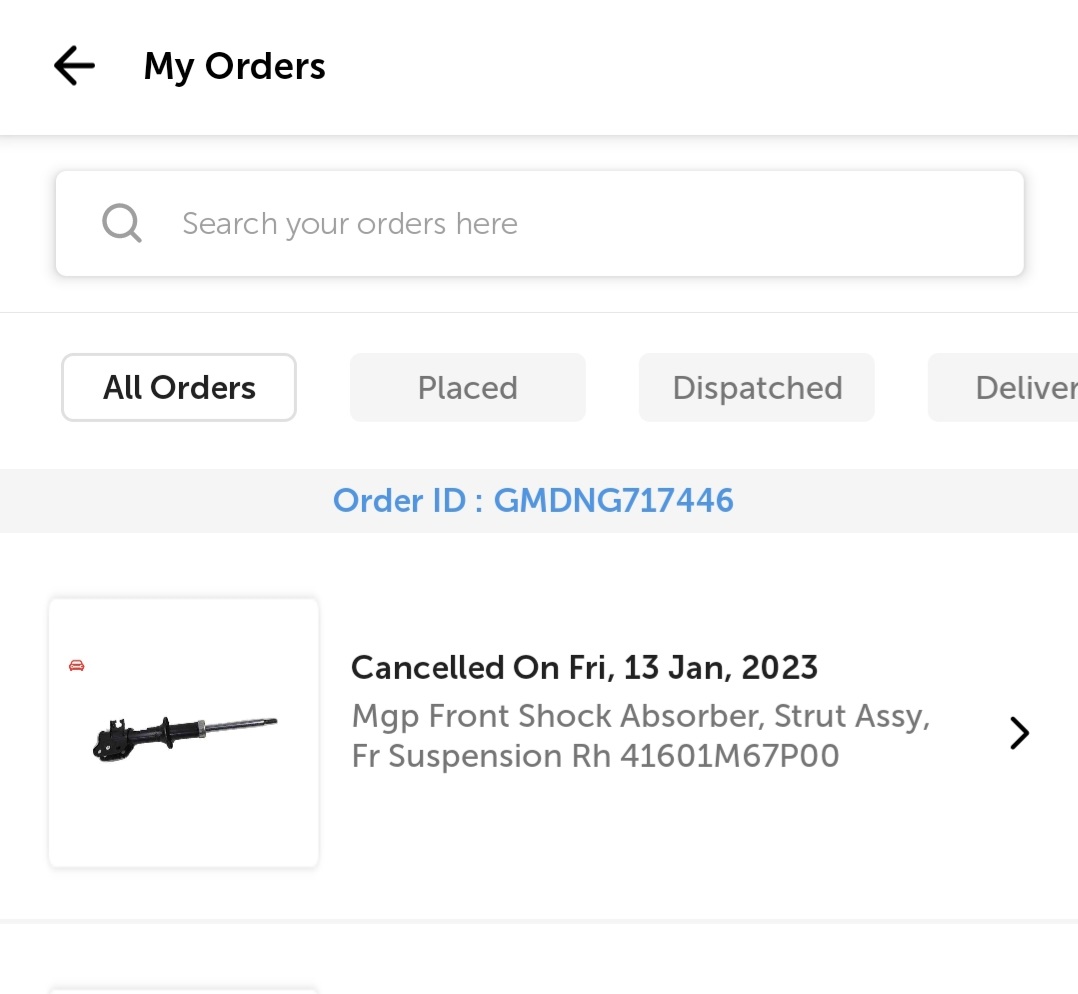Open order details with the right chevron

pyautogui.click(x=1019, y=733)
